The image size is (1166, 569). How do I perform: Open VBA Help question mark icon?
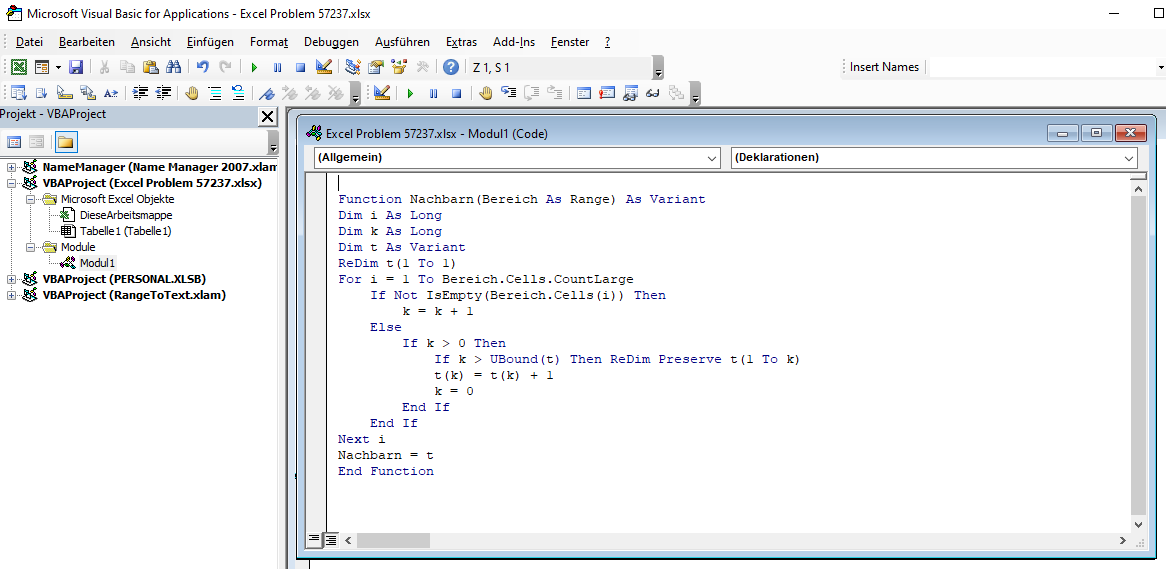tap(451, 68)
